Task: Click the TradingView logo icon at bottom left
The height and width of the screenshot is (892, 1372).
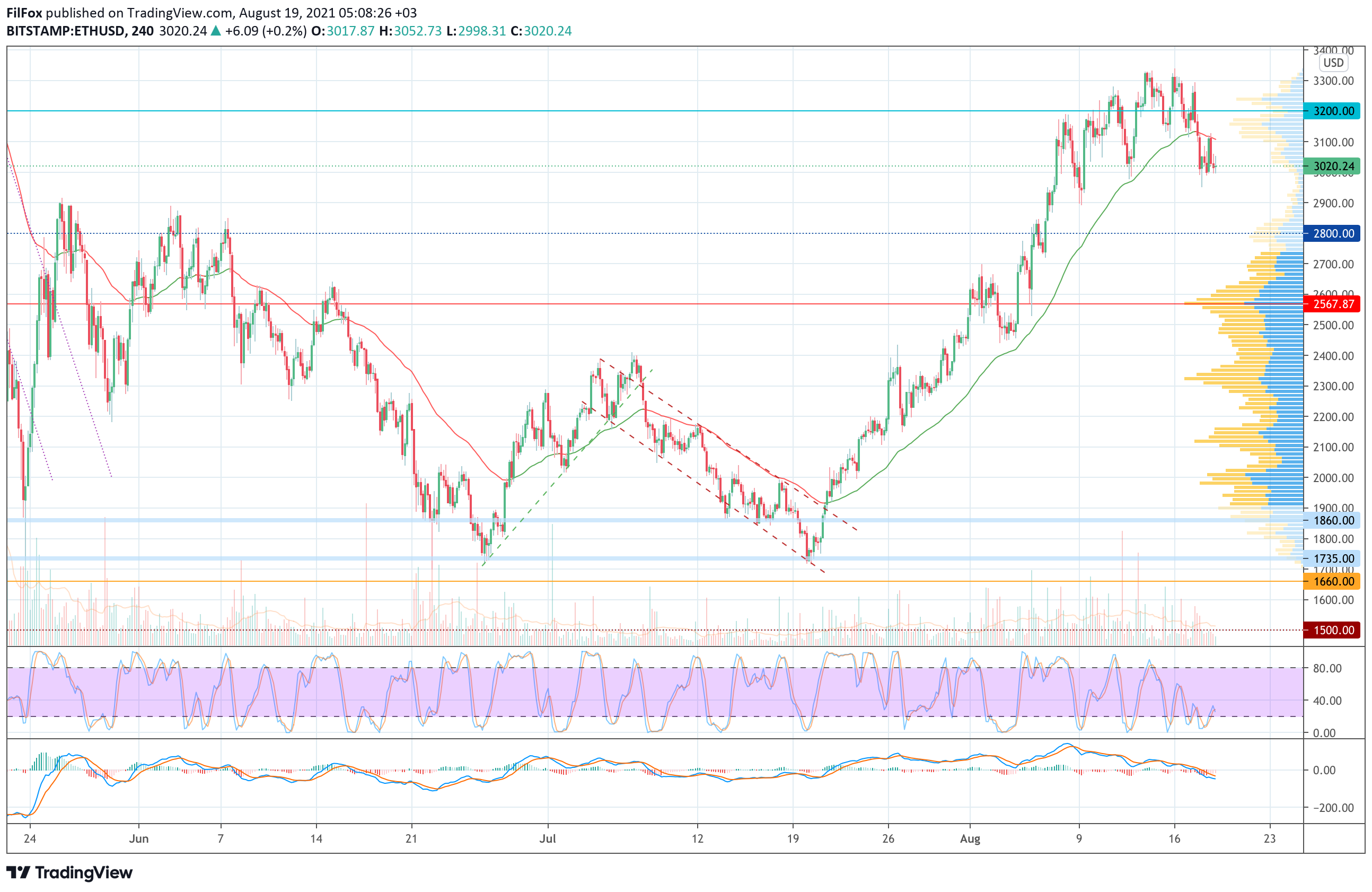Action: pyautogui.click(x=18, y=872)
